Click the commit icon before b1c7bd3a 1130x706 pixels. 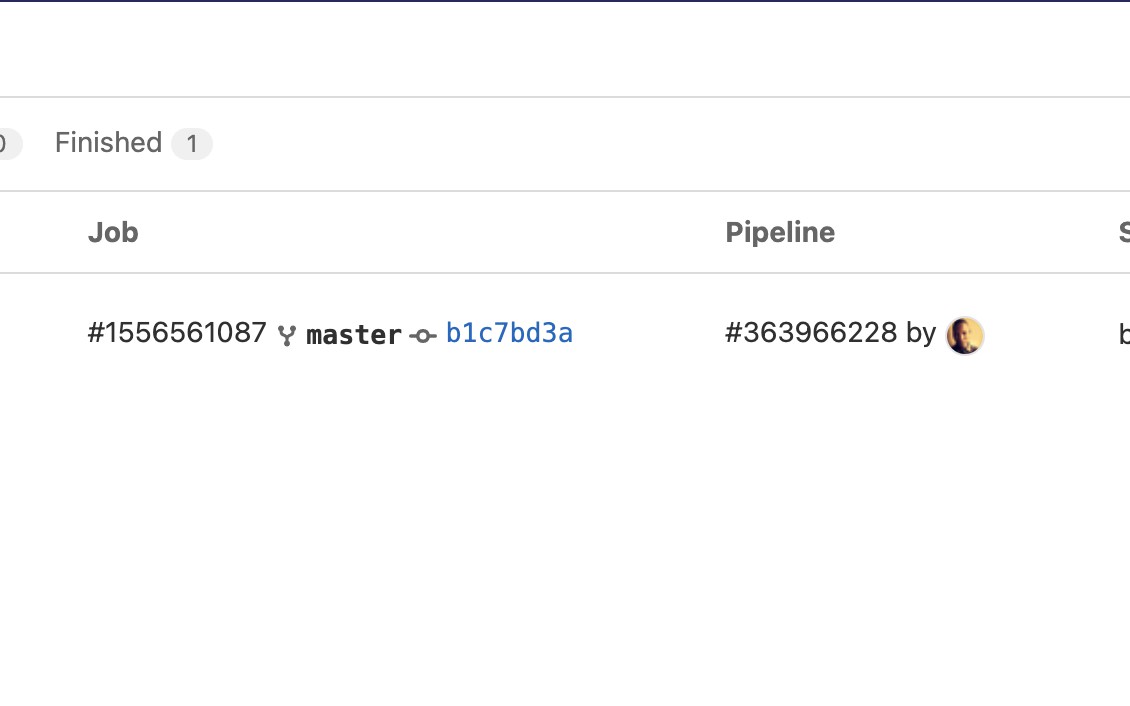coord(423,336)
